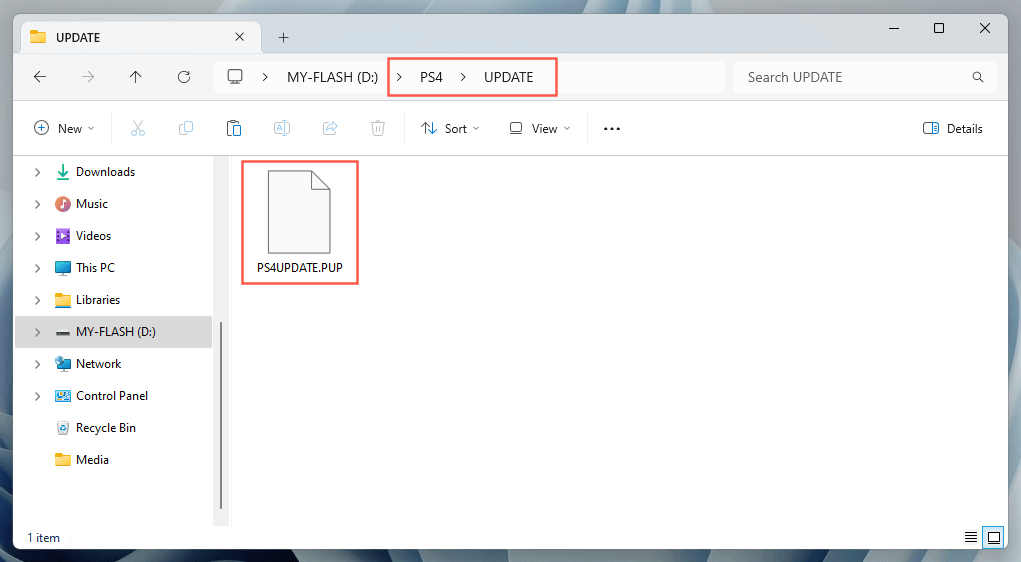The width and height of the screenshot is (1021, 562).
Task: Refresh the current folder view
Action: (184, 77)
